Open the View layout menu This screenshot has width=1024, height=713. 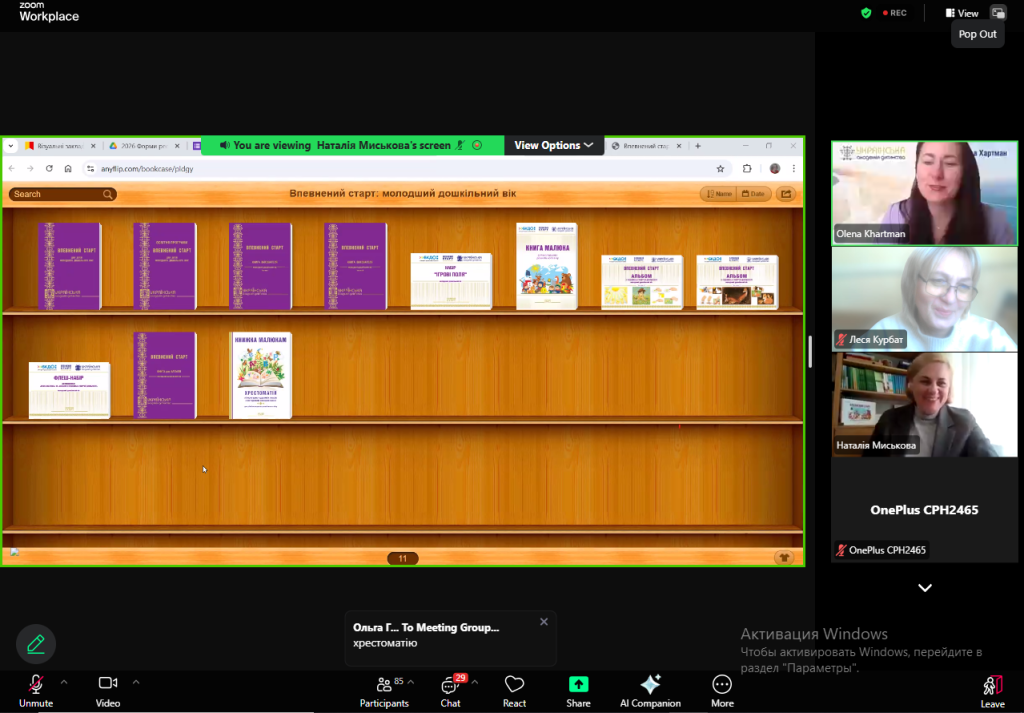(962, 13)
